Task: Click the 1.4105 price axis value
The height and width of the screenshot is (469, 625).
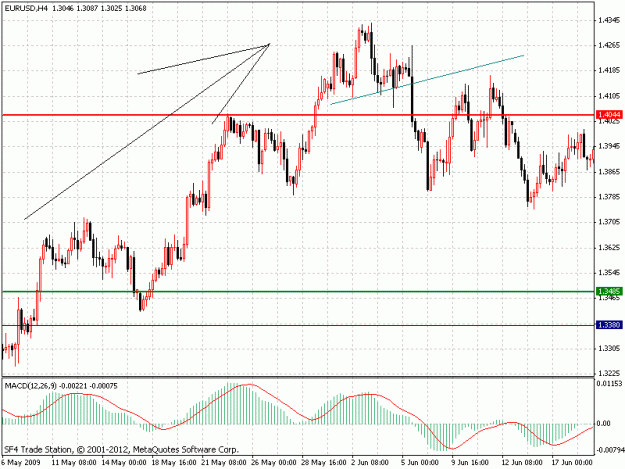Action: tap(610, 96)
